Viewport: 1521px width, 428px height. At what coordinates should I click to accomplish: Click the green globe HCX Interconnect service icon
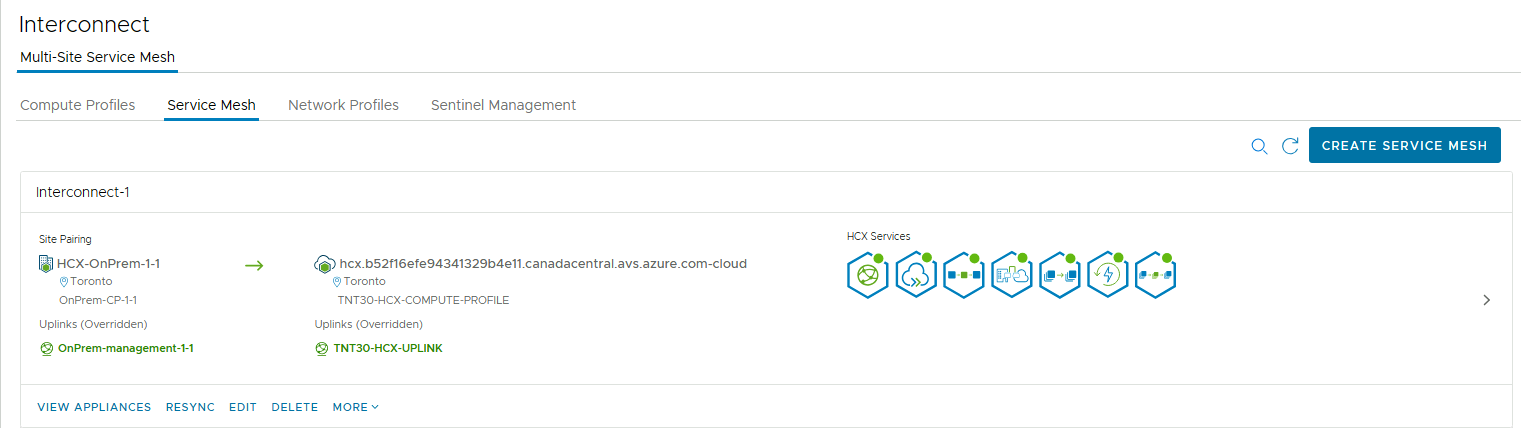pyautogui.click(x=866, y=275)
